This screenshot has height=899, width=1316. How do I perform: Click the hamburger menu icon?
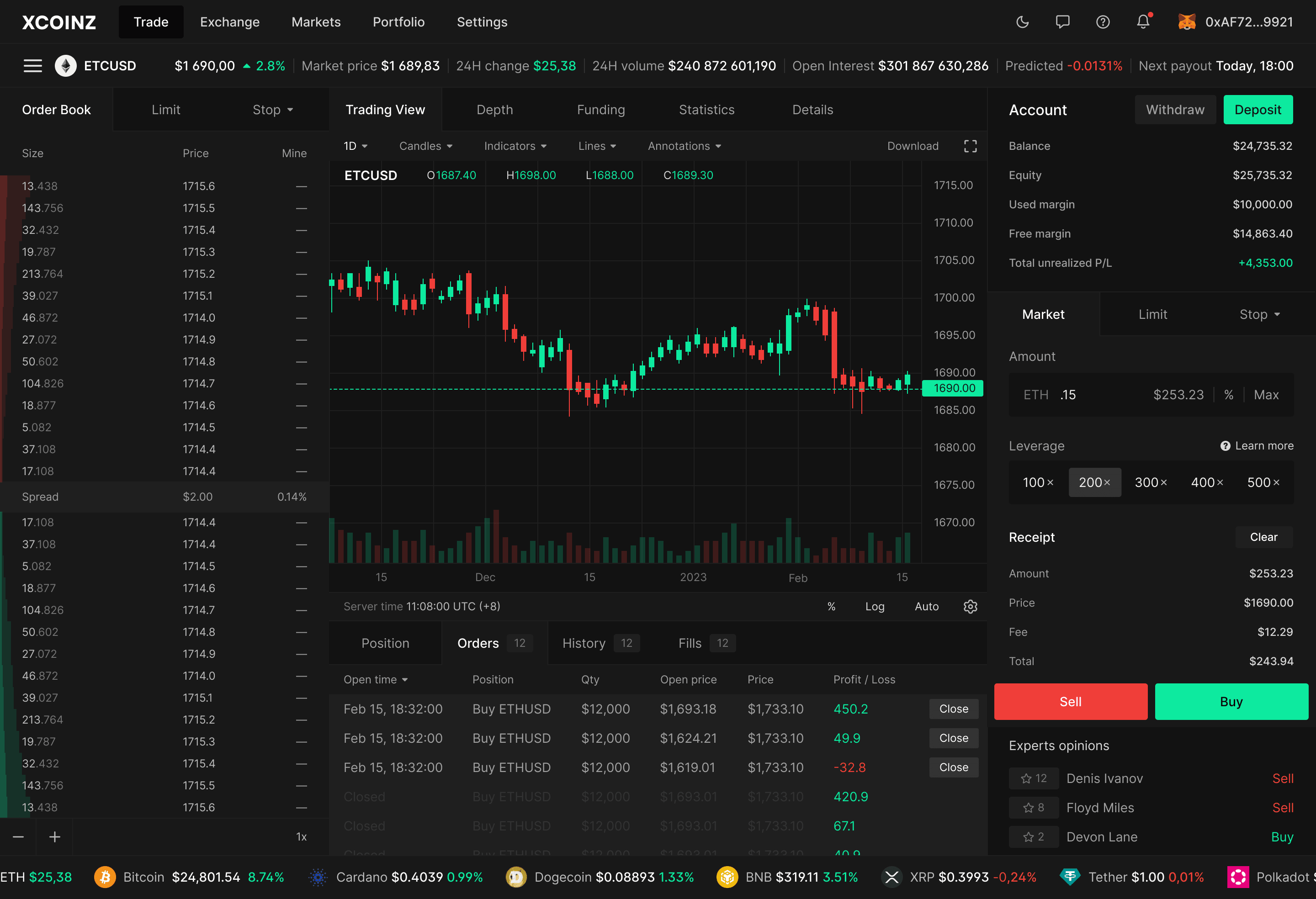[33, 65]
